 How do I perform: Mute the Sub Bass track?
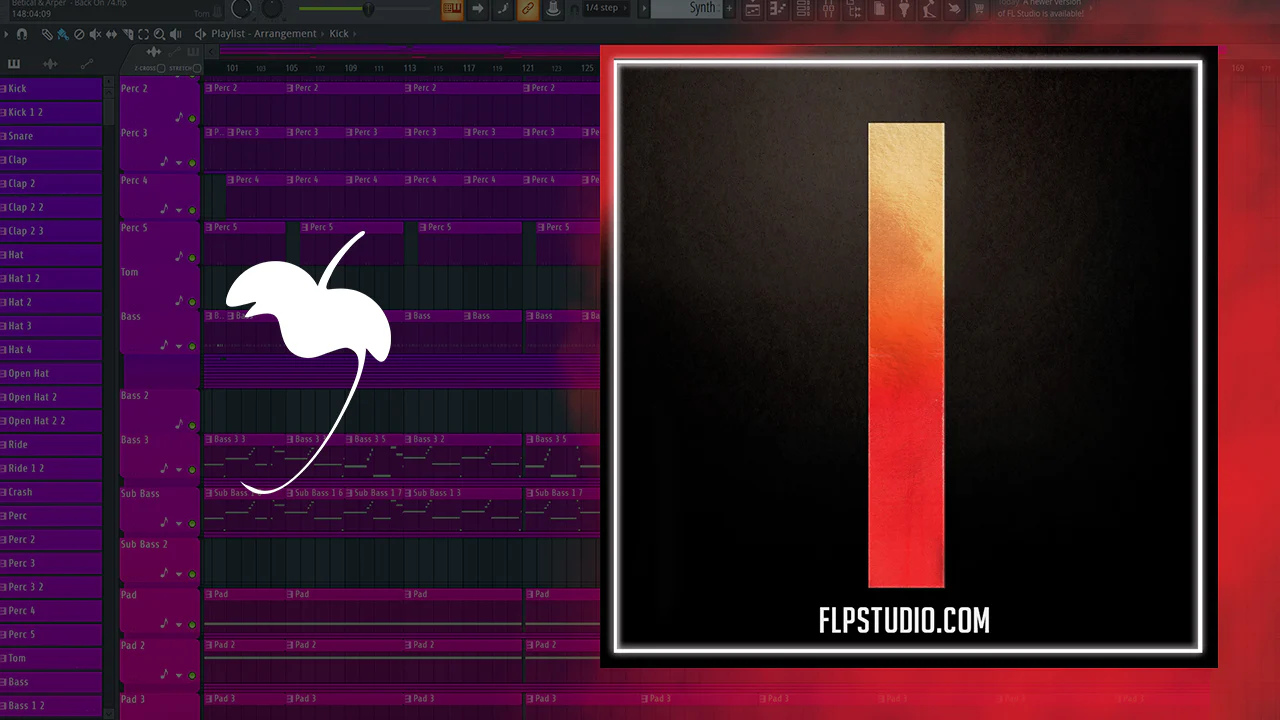point(192,524)
